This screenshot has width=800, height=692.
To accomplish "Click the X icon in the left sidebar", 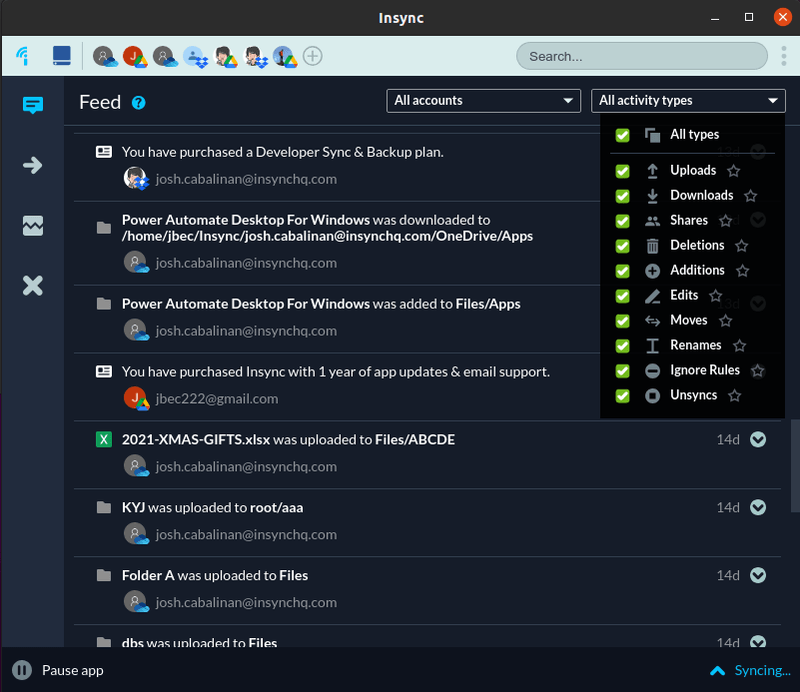I will [32, 285].
